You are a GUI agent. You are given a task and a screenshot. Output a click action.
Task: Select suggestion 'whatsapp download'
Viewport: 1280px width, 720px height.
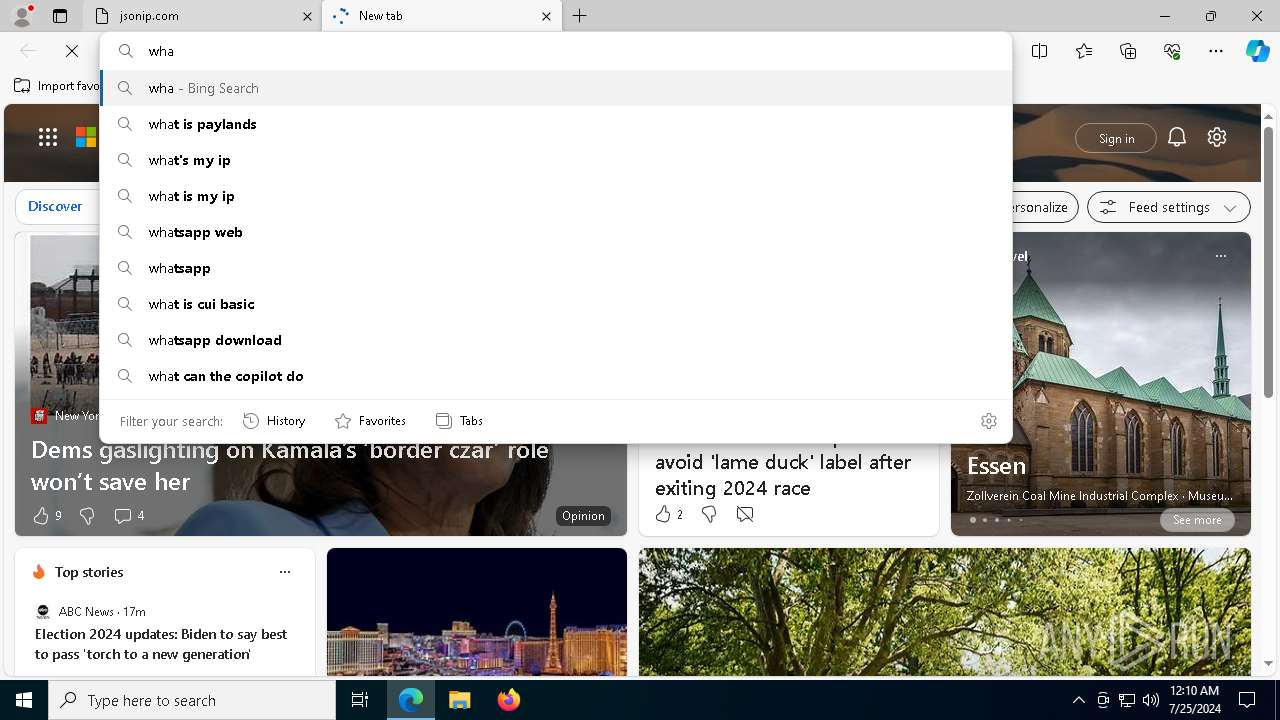[556, 340]
